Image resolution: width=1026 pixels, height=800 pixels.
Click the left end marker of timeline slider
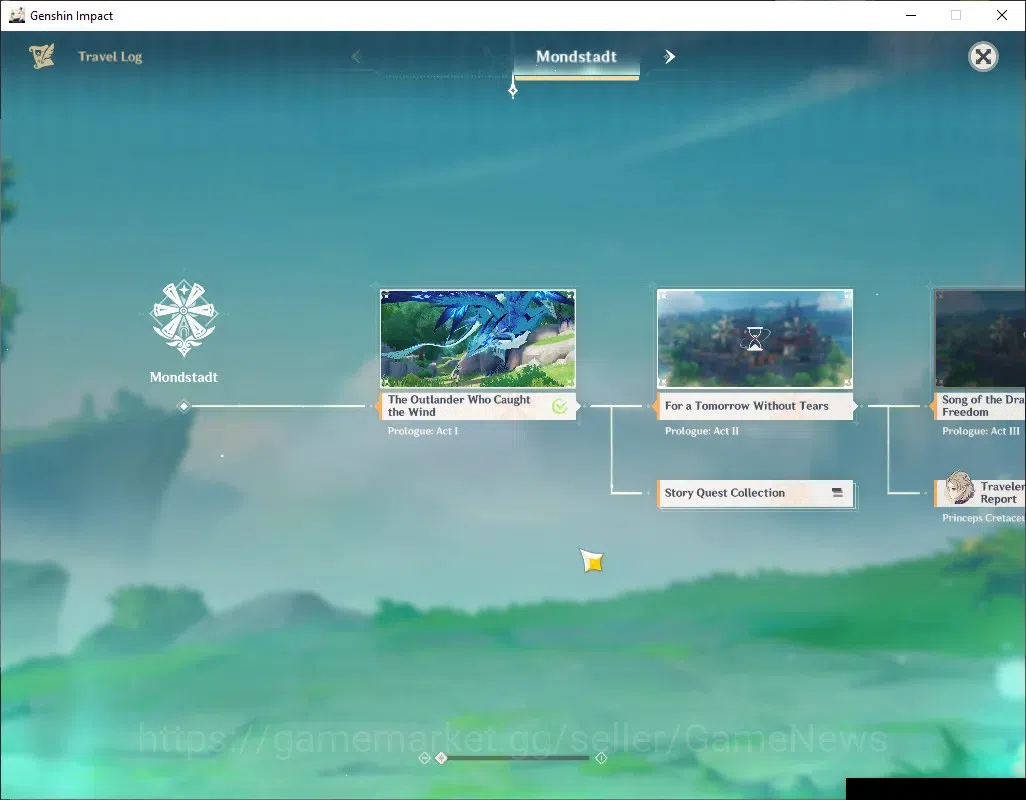click(x=424, y=757)
